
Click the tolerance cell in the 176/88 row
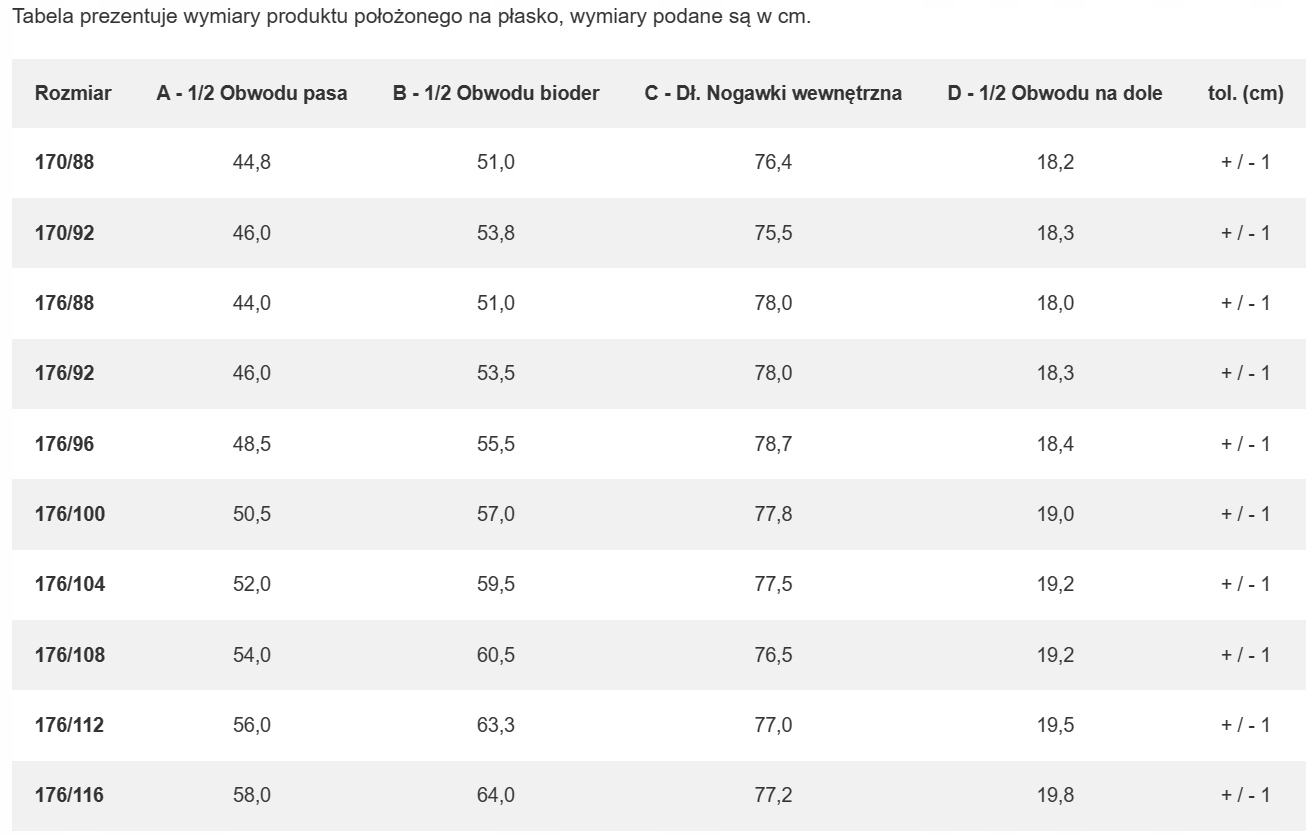click(1245, 303)
